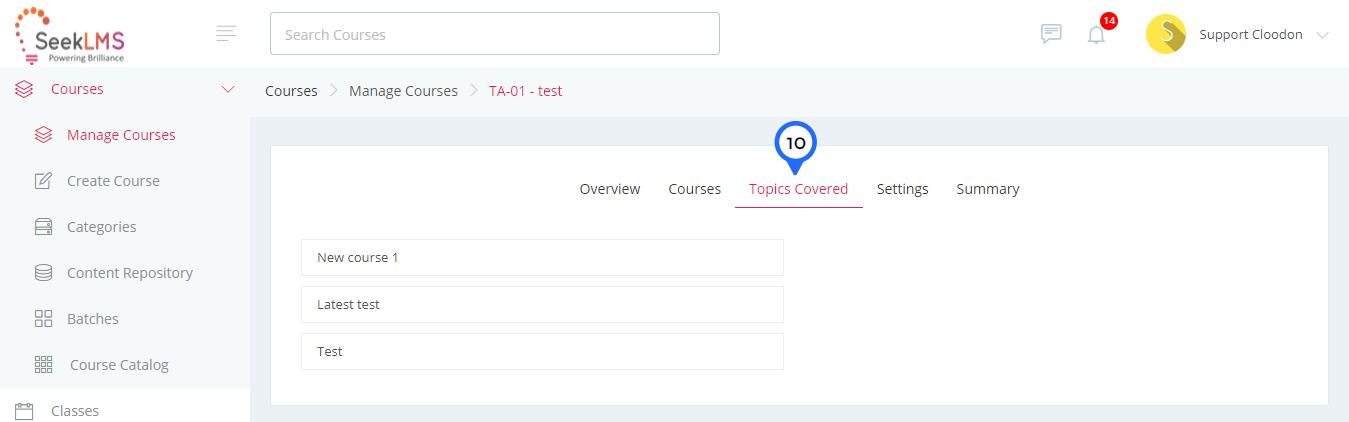Click Courses in the breadcrumb
Viewport: 1349px width, 422px height.
point(291,91)
